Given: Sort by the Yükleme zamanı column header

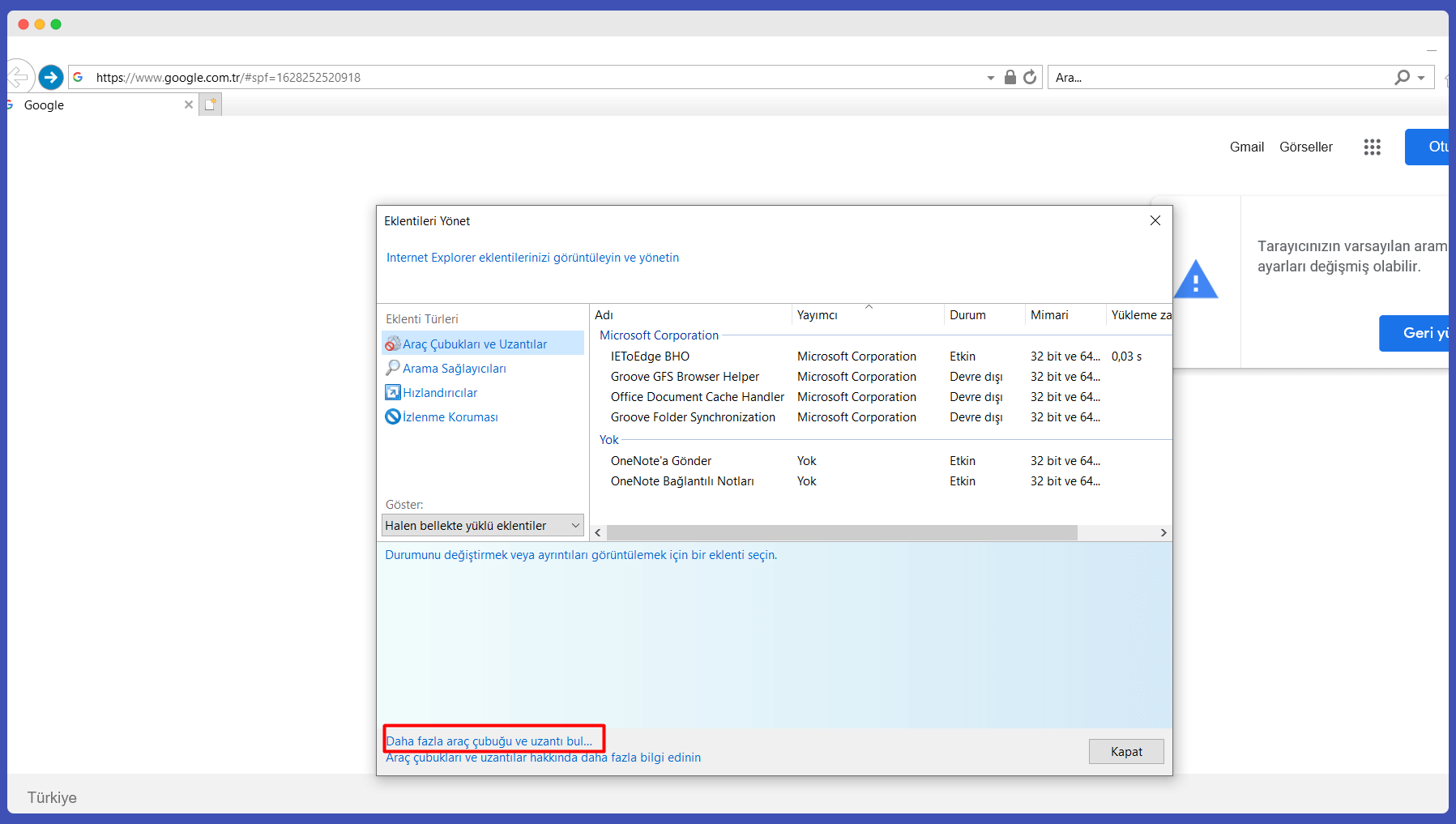Looking at the screenshot, I should [x=1139, y=315].
